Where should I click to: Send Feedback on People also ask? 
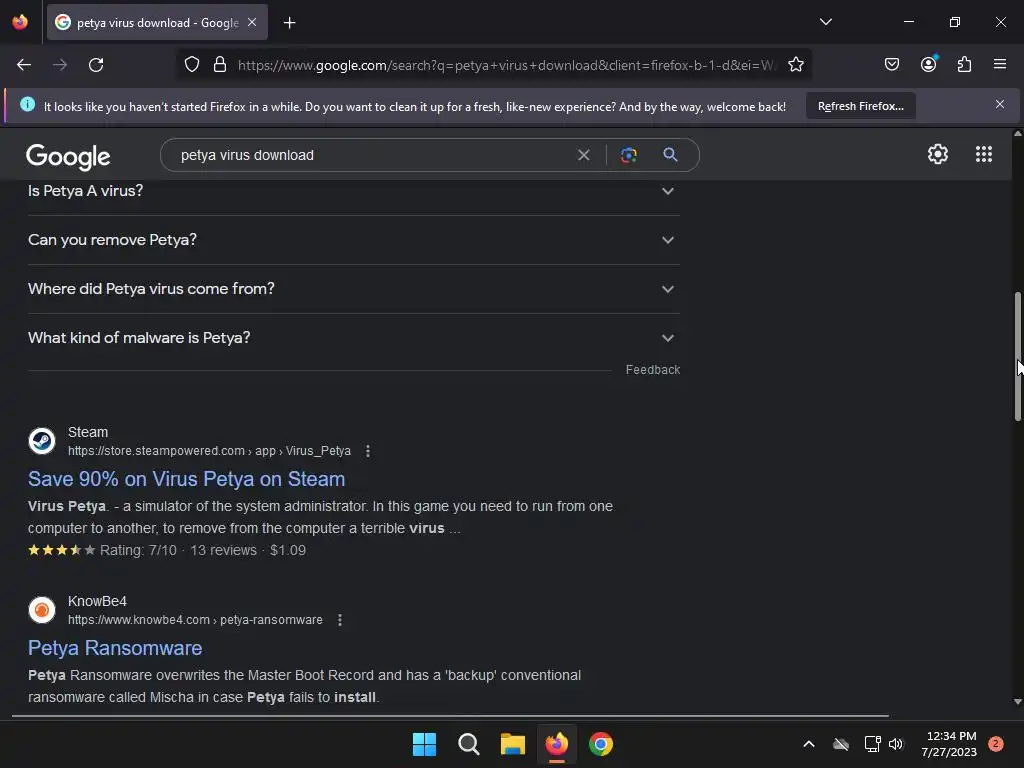(652, 370)
